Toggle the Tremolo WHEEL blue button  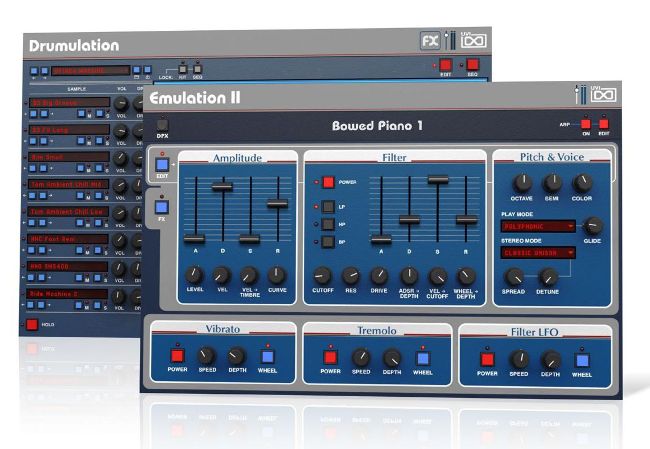[x=423, y=358]
